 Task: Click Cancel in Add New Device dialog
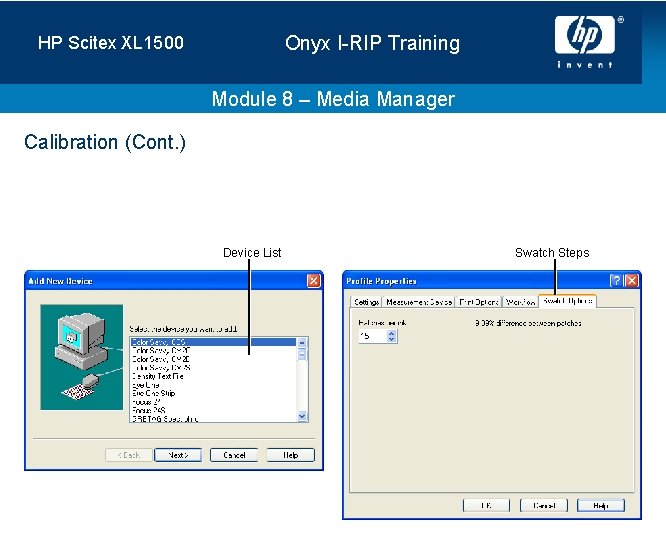234,455
